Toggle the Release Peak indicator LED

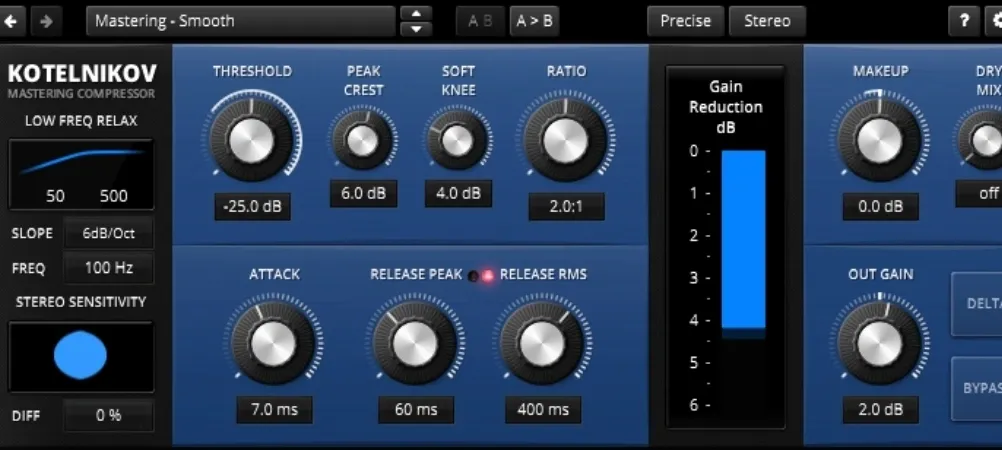(473, 275)
